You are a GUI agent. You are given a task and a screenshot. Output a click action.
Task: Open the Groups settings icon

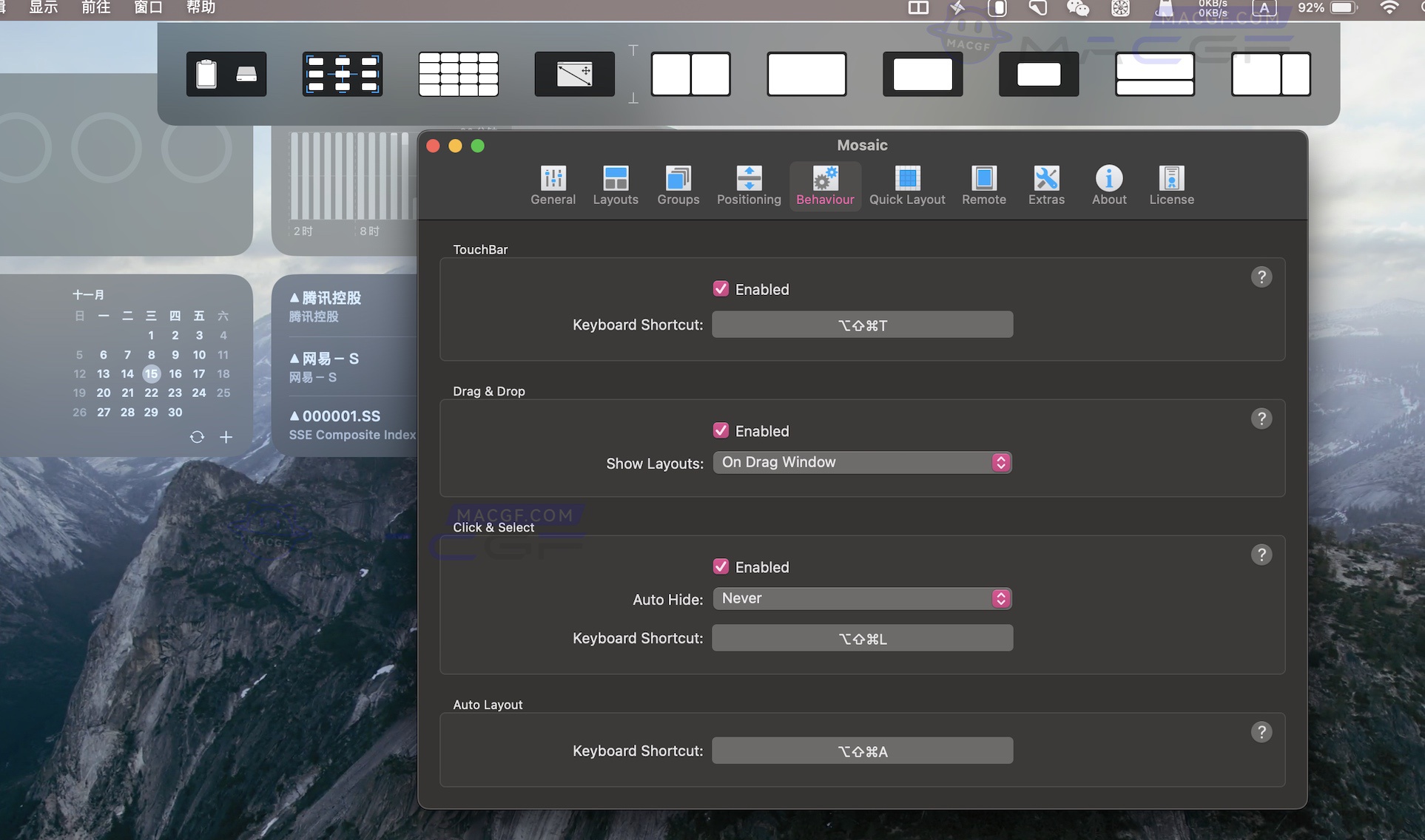[x=678, y=185]
